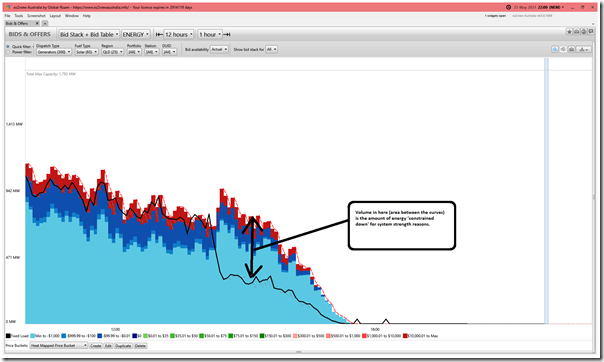Open Bid availability Actual dropdown
This screenshot has height=362, width=604.
[x=219, y=49]
